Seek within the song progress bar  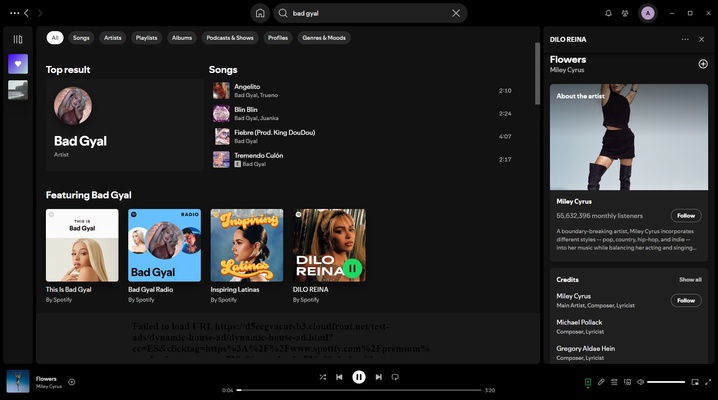click(359, 390)
